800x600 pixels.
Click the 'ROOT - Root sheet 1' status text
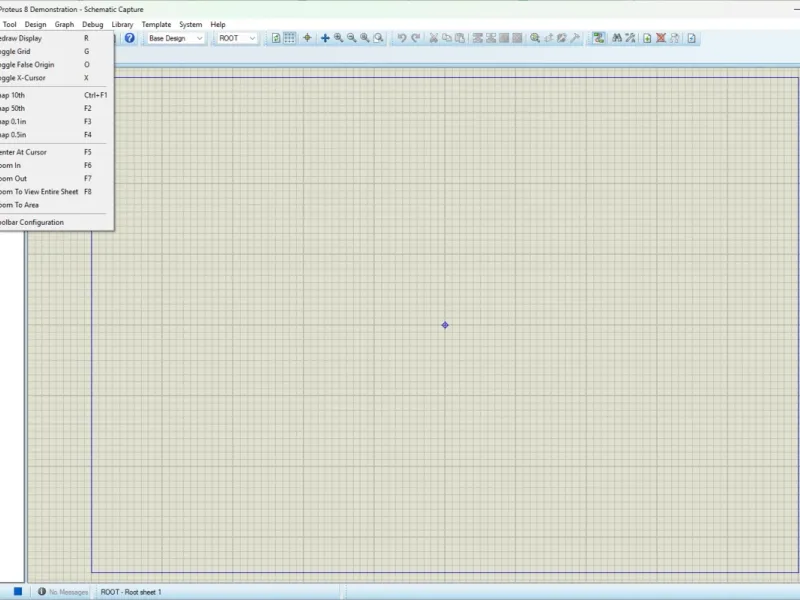point(131,592)
